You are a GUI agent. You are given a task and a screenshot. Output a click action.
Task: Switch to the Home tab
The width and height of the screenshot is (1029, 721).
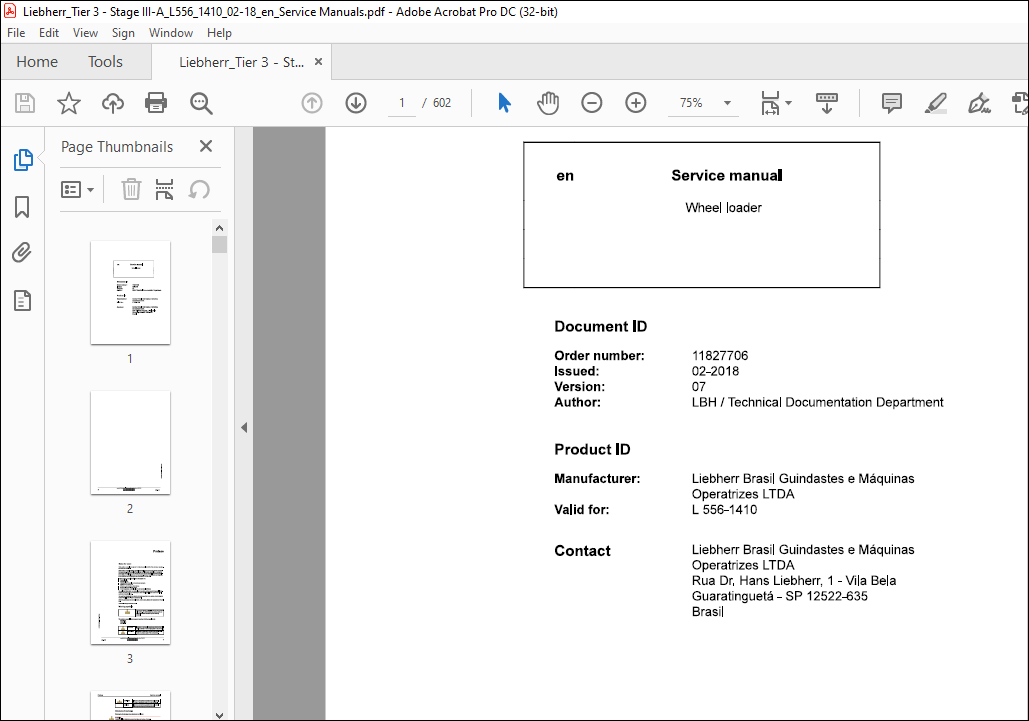37,62
